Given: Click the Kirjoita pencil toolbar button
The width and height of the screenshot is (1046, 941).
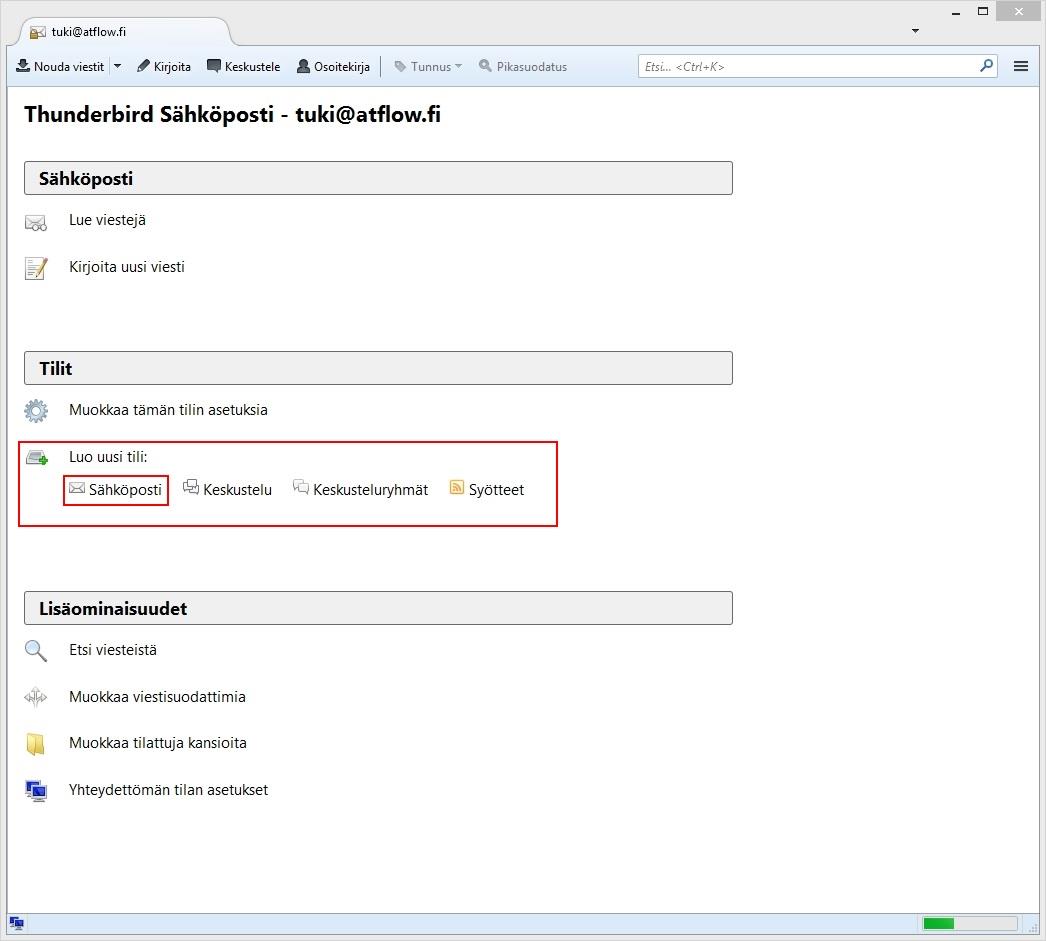Looking at the screenshot, I should point(163,66).
